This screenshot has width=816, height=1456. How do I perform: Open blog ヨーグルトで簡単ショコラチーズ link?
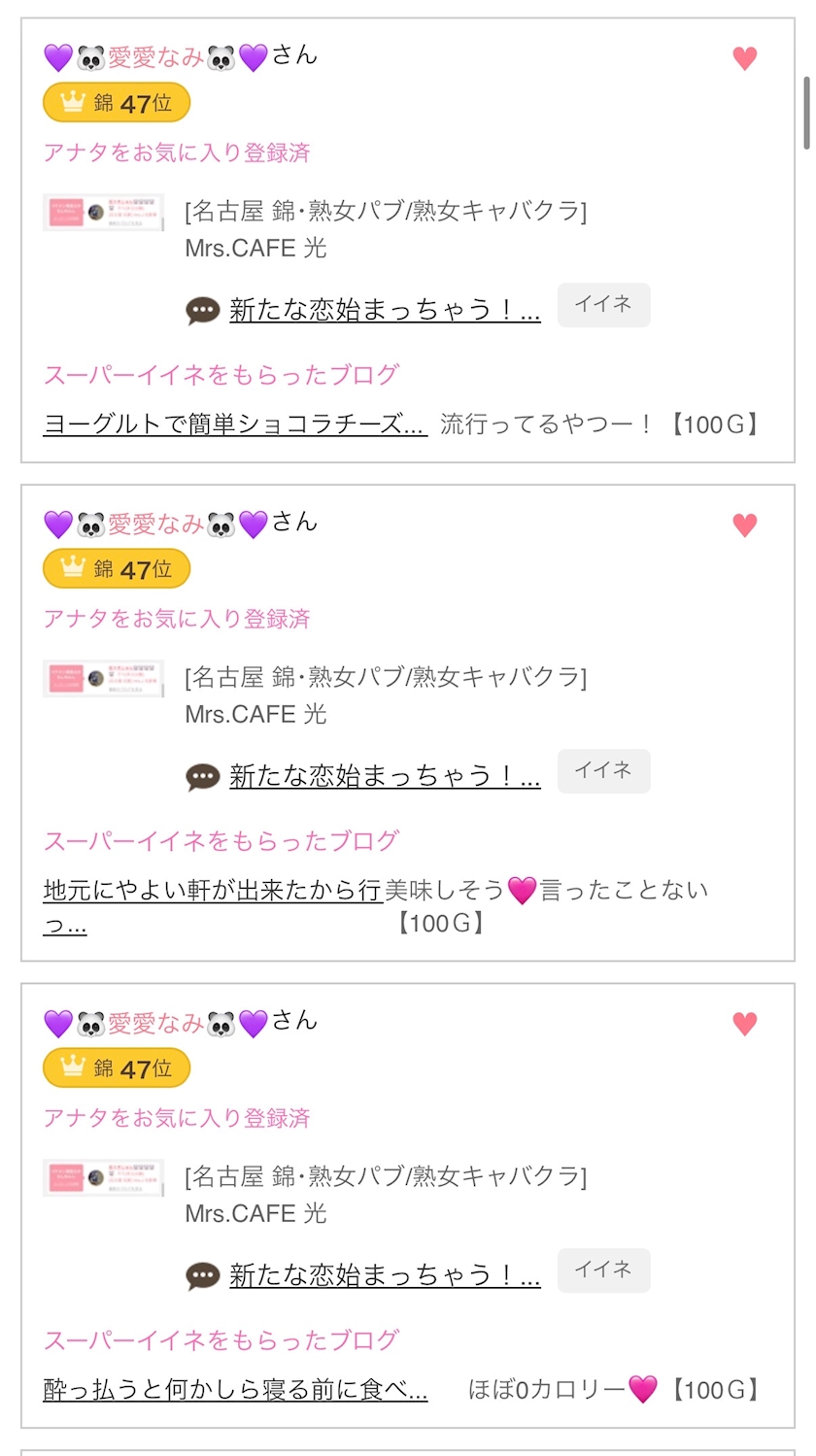point(234,424)
